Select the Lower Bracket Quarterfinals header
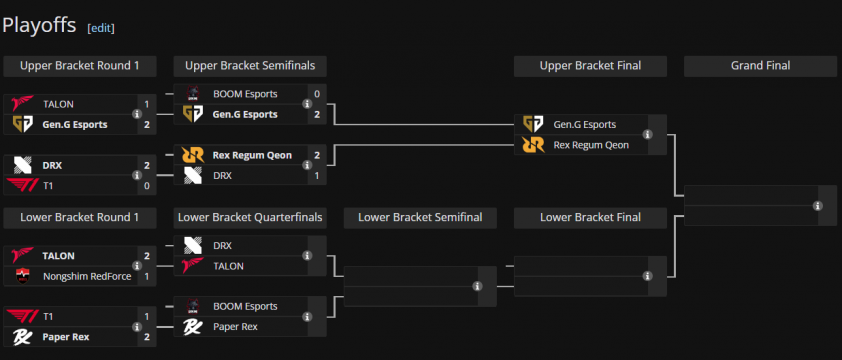The height and width of the screenshot is (360, 842). tap(250, 218)
